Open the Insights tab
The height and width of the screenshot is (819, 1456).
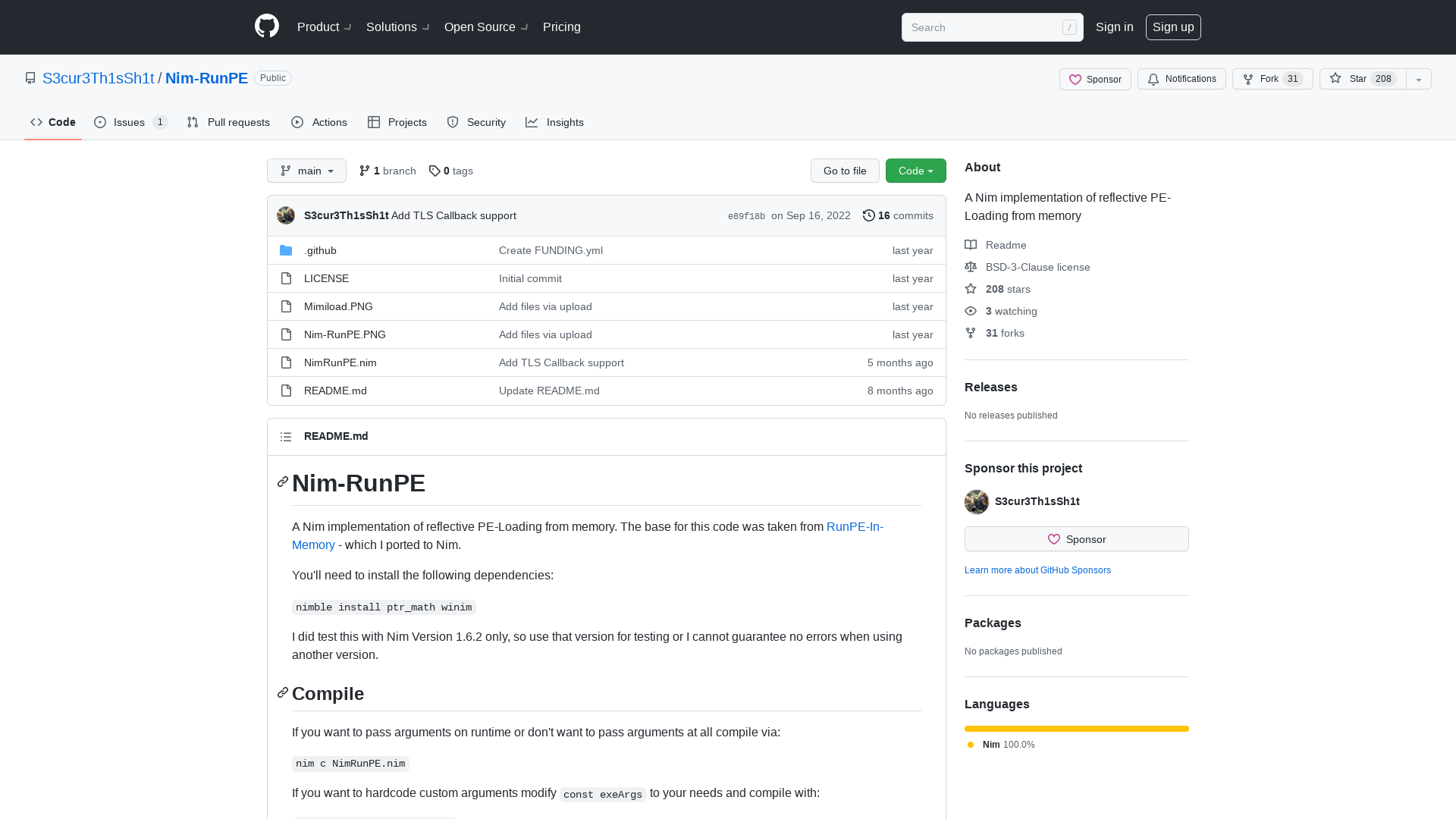pyautogui.click(x=554, y=122)
